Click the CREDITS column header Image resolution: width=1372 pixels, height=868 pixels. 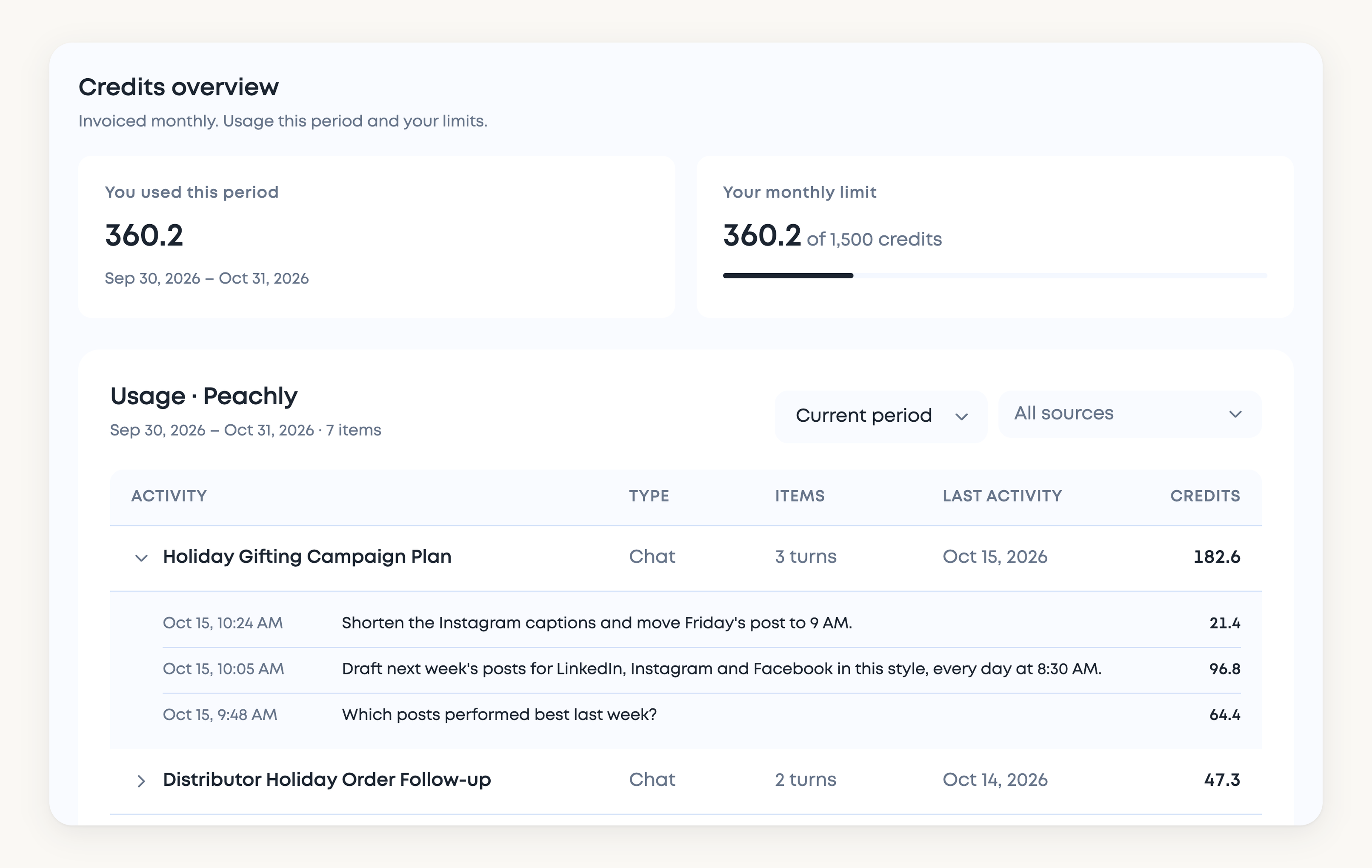(x=1205, y=496)
